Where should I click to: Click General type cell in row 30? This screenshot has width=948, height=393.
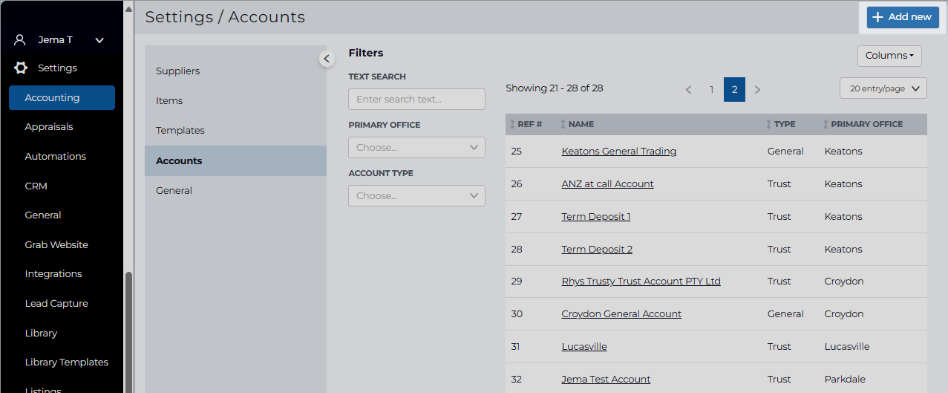click(785, 314)
